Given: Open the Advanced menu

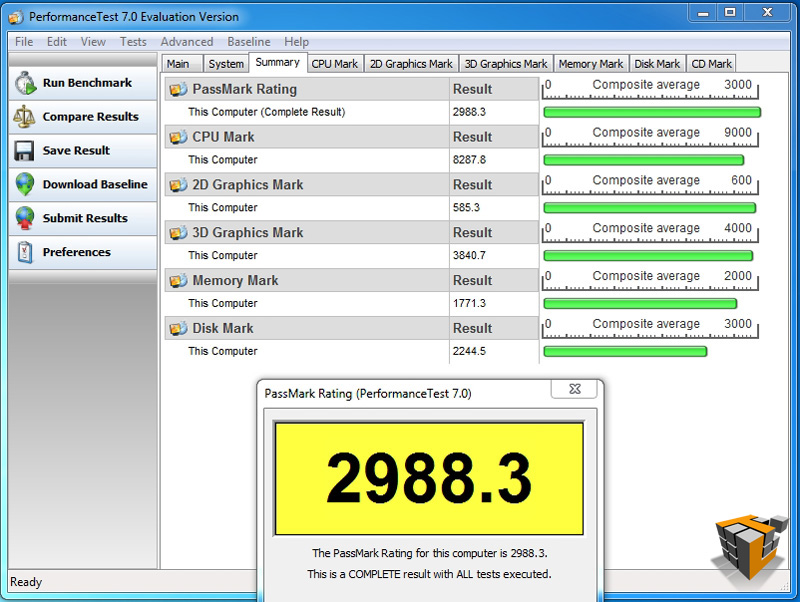Looking at the screenshot, I should coord(187,42).
